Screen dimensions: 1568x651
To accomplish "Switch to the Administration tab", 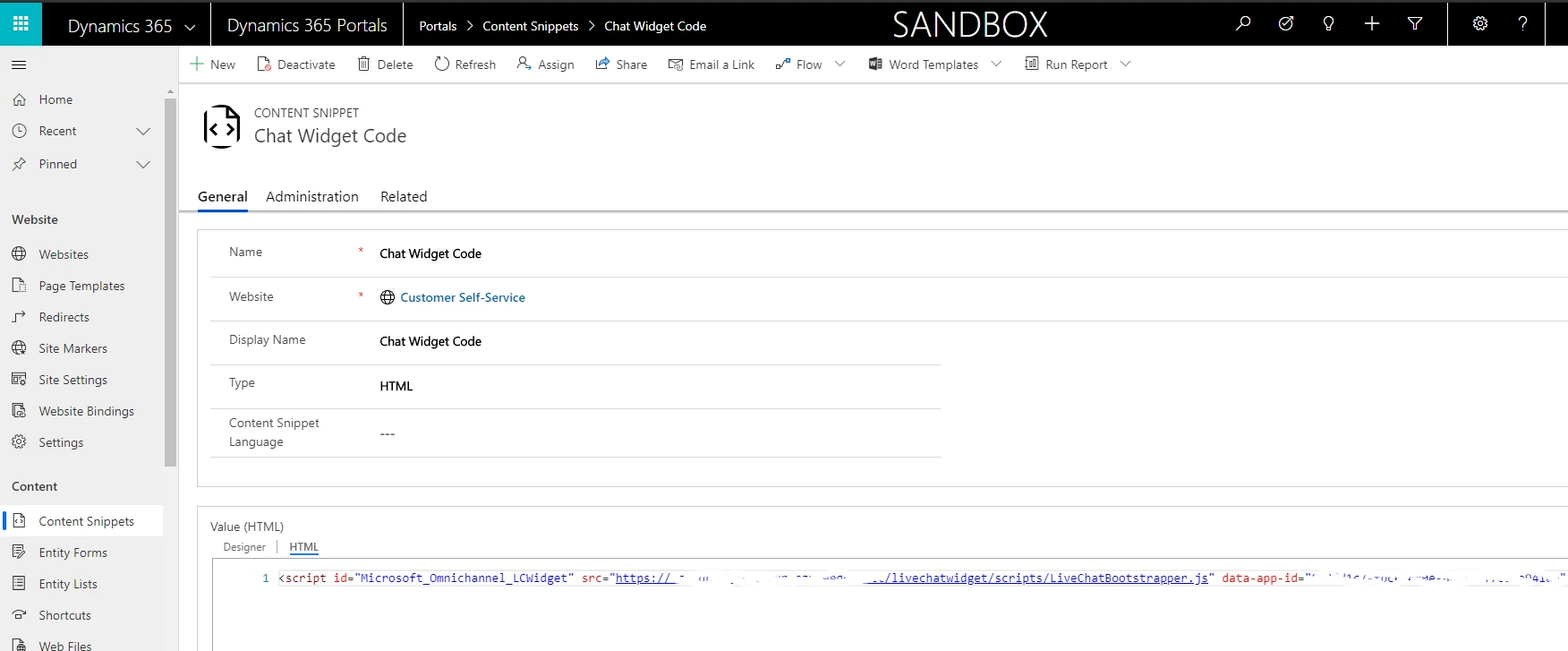I will tap(311, 196).
